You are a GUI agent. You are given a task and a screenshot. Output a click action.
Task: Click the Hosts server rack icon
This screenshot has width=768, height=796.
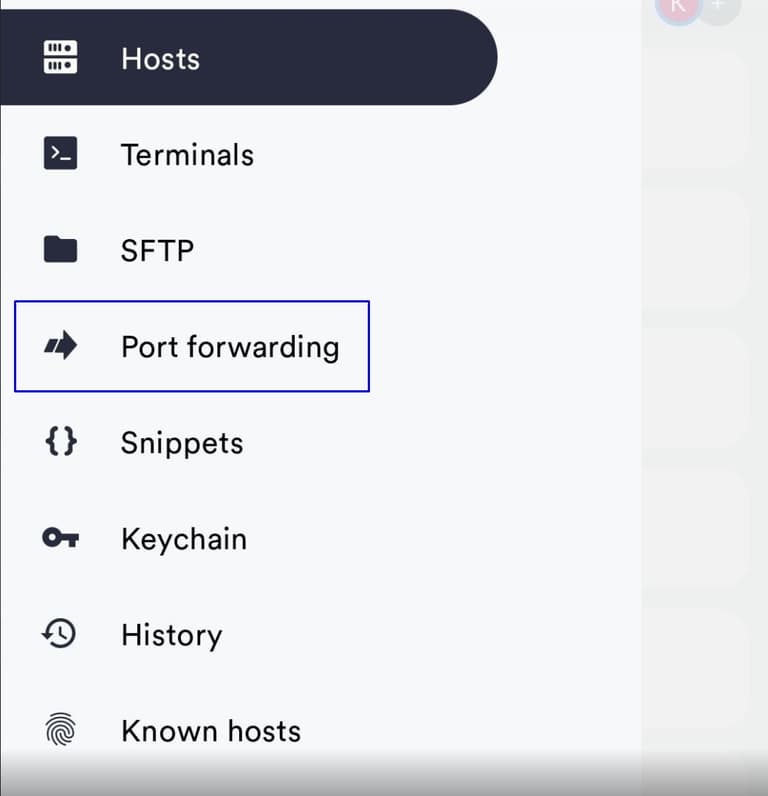[x=60, y=57]
